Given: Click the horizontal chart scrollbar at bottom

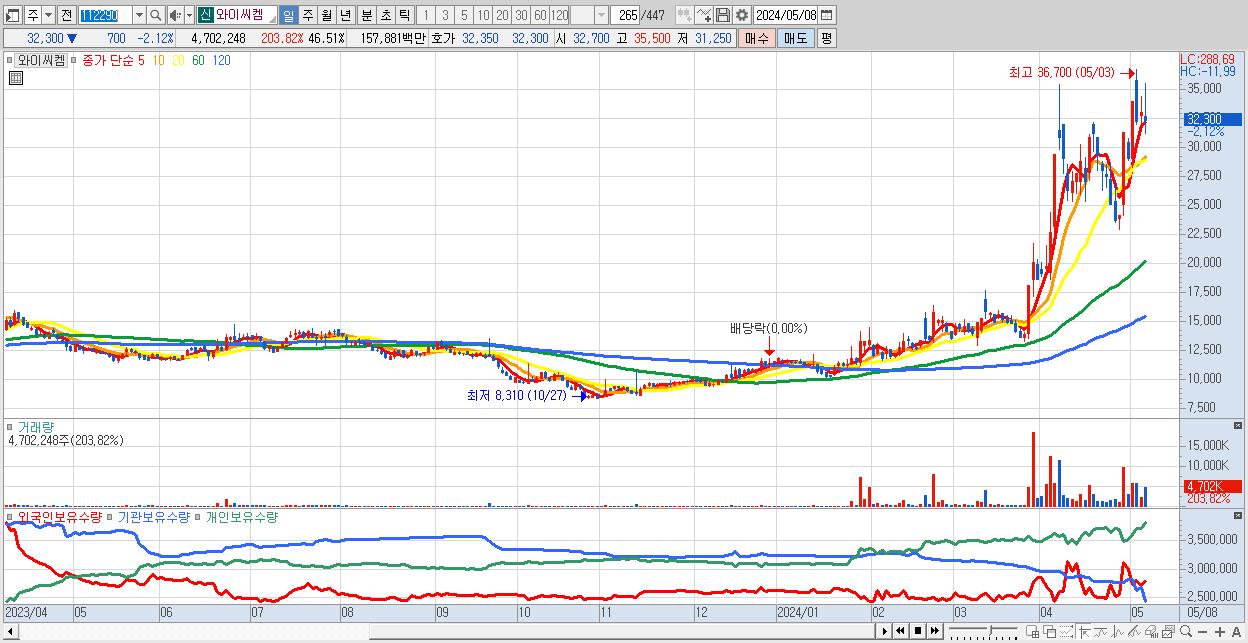Looking at the screenshot, I should 622,631.
